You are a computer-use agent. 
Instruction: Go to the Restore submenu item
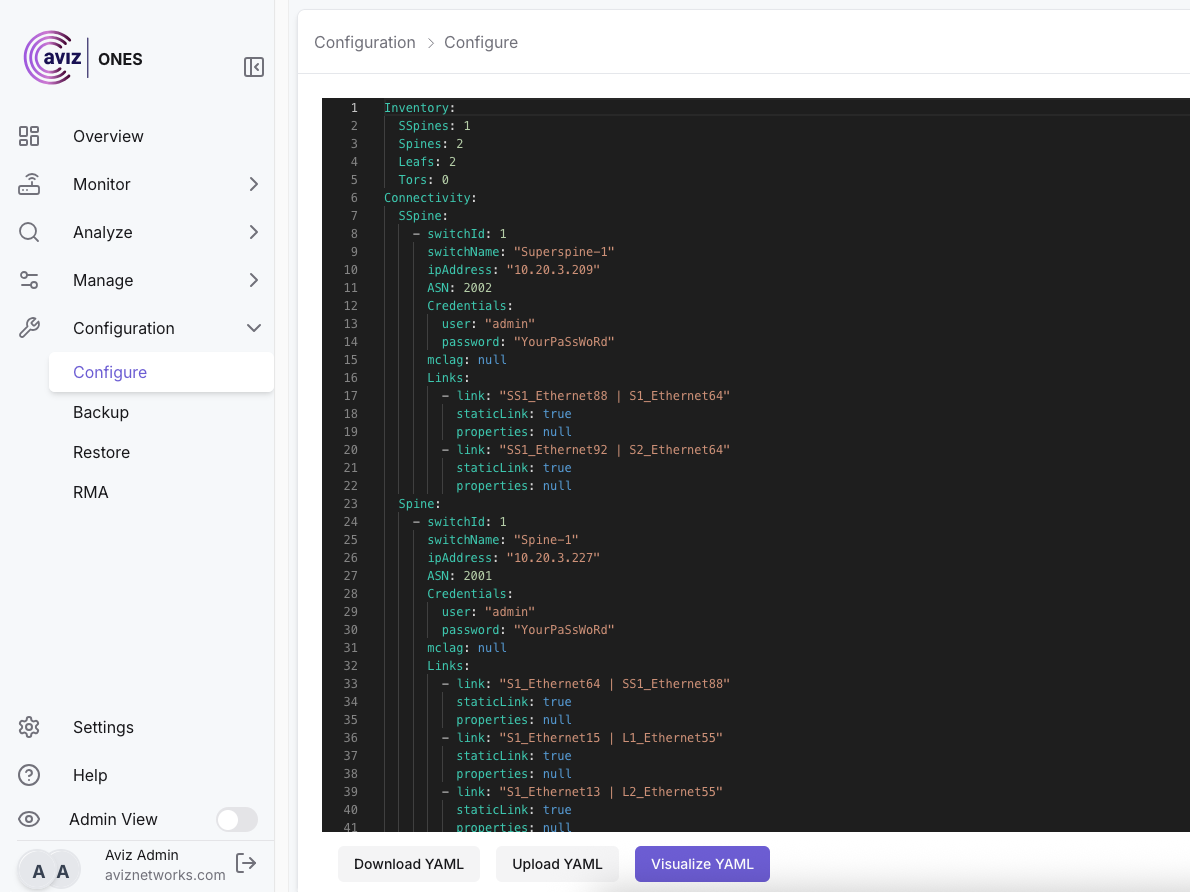tap(102, 452)
